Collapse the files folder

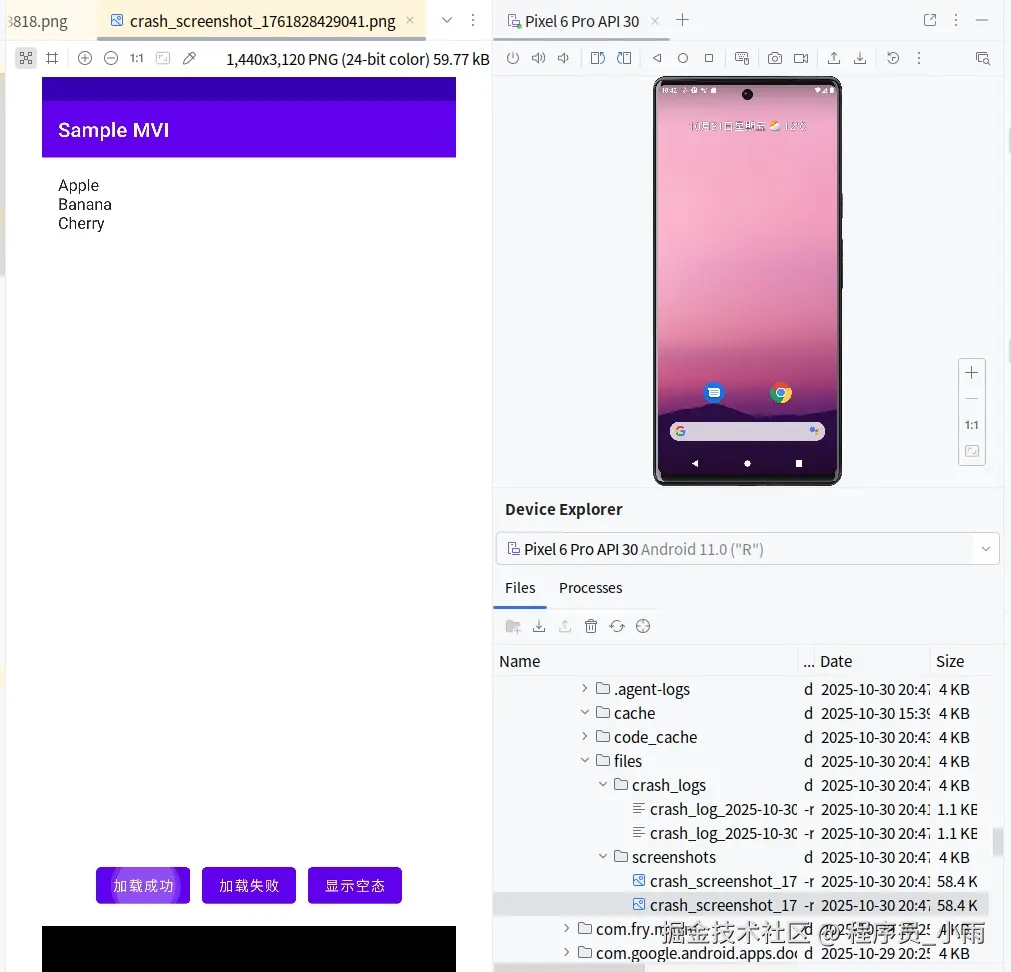click(584, 761)
